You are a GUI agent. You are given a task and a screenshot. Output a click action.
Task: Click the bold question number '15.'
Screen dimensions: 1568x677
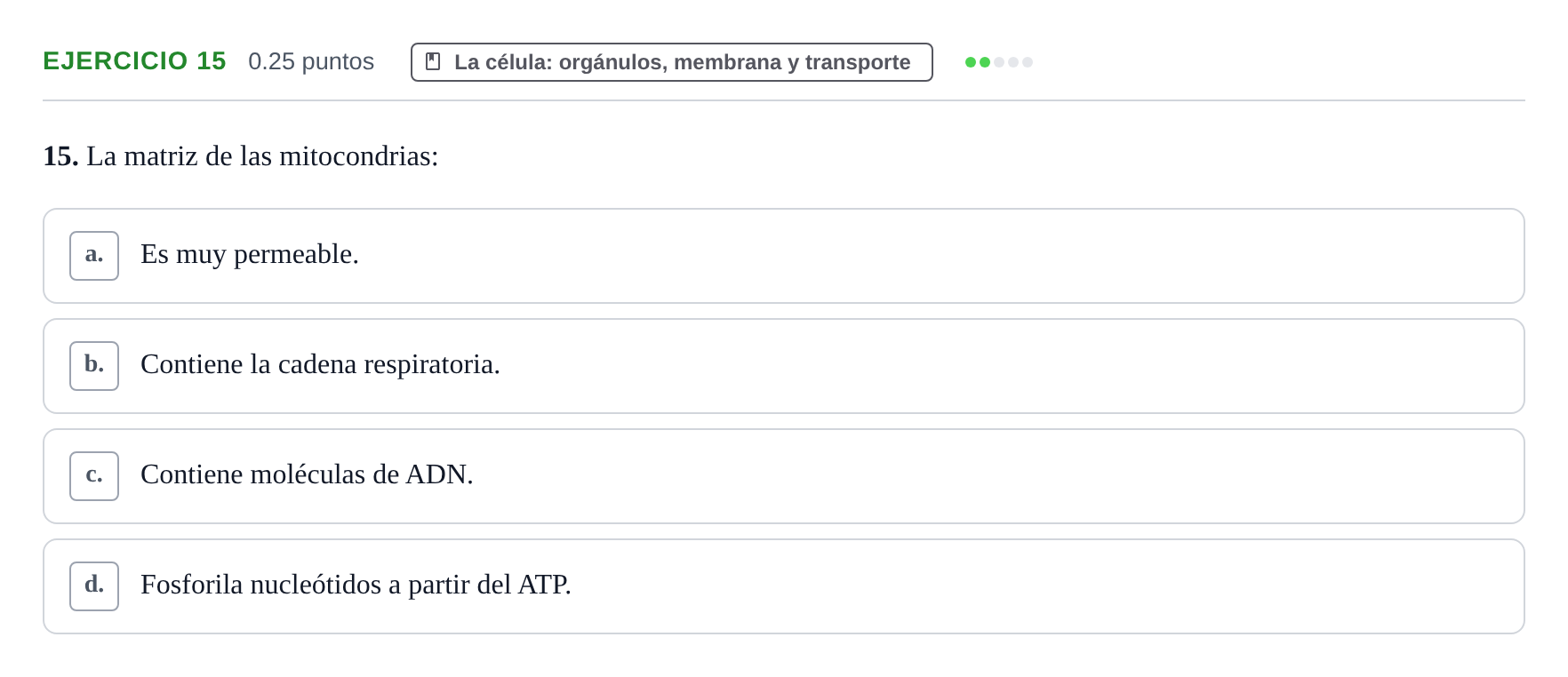[60, 156]
